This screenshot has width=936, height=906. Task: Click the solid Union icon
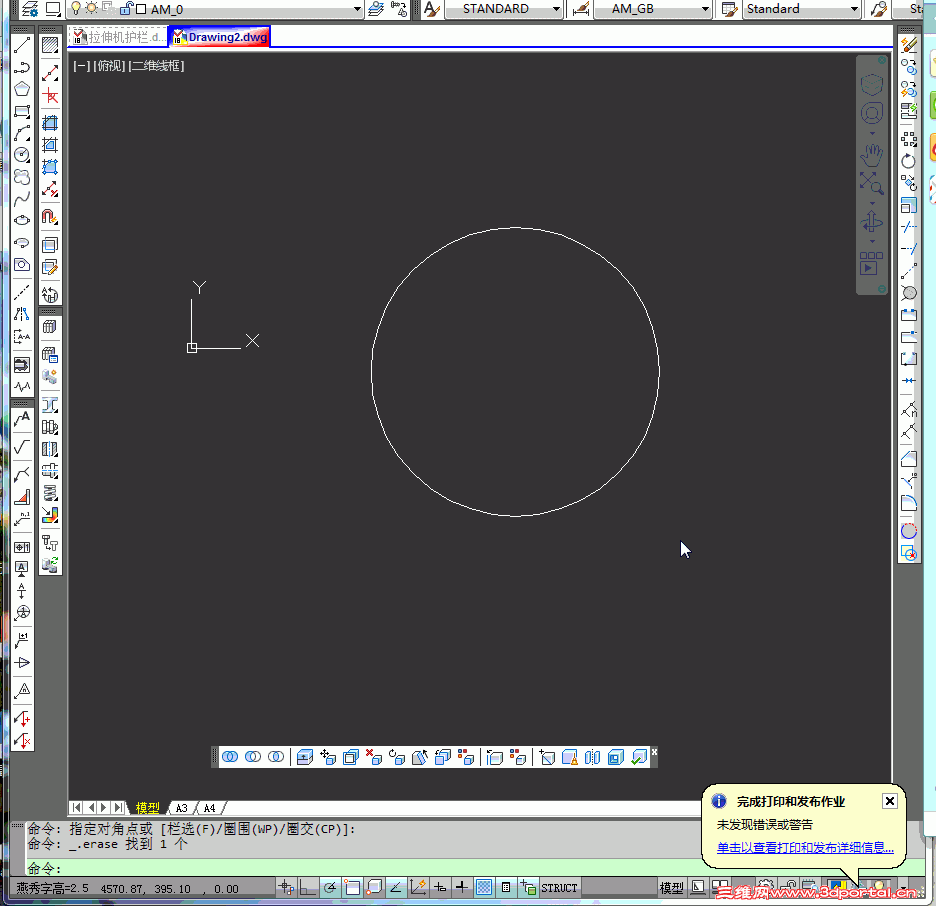pos(230,757)
